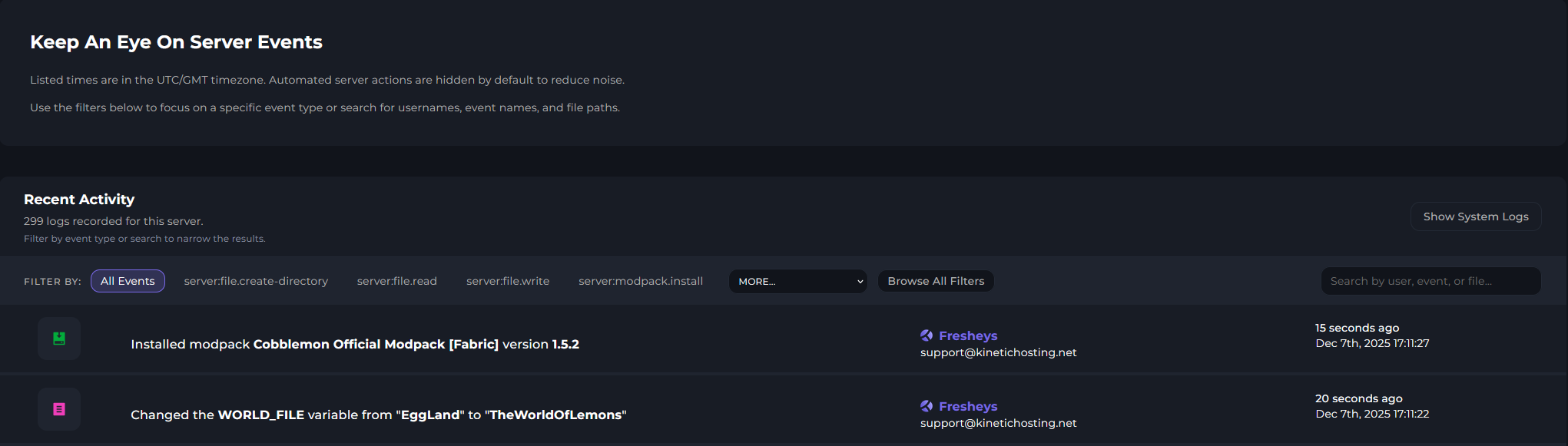The height and width of the screenshot is (446, 1568).
Task: Toggle Show System Logs
Action: (x=1475, y=217)
